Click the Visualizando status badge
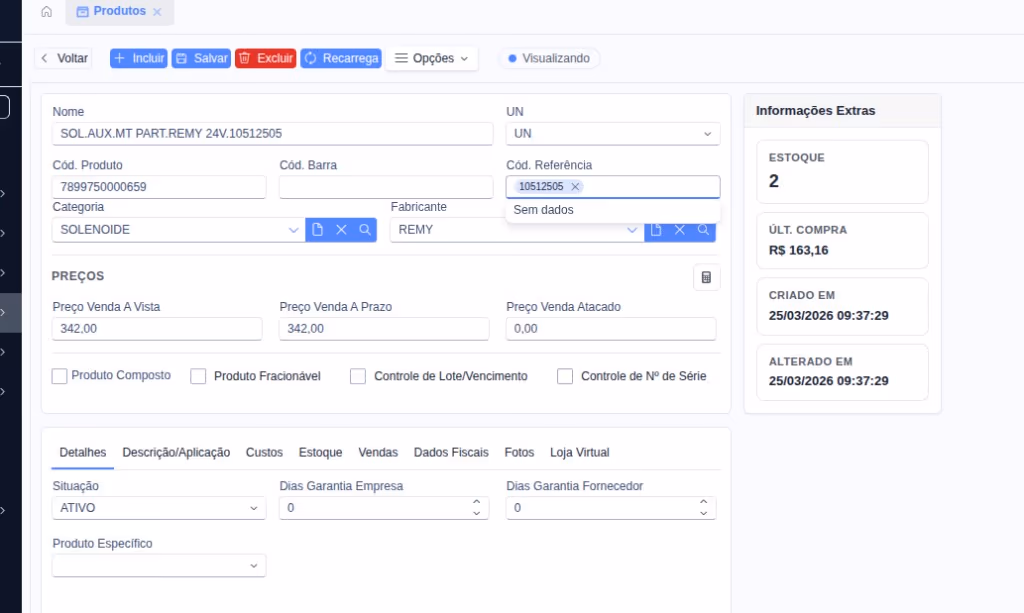The width and height of the screenshot is (1024, 613). click(549, 58)
